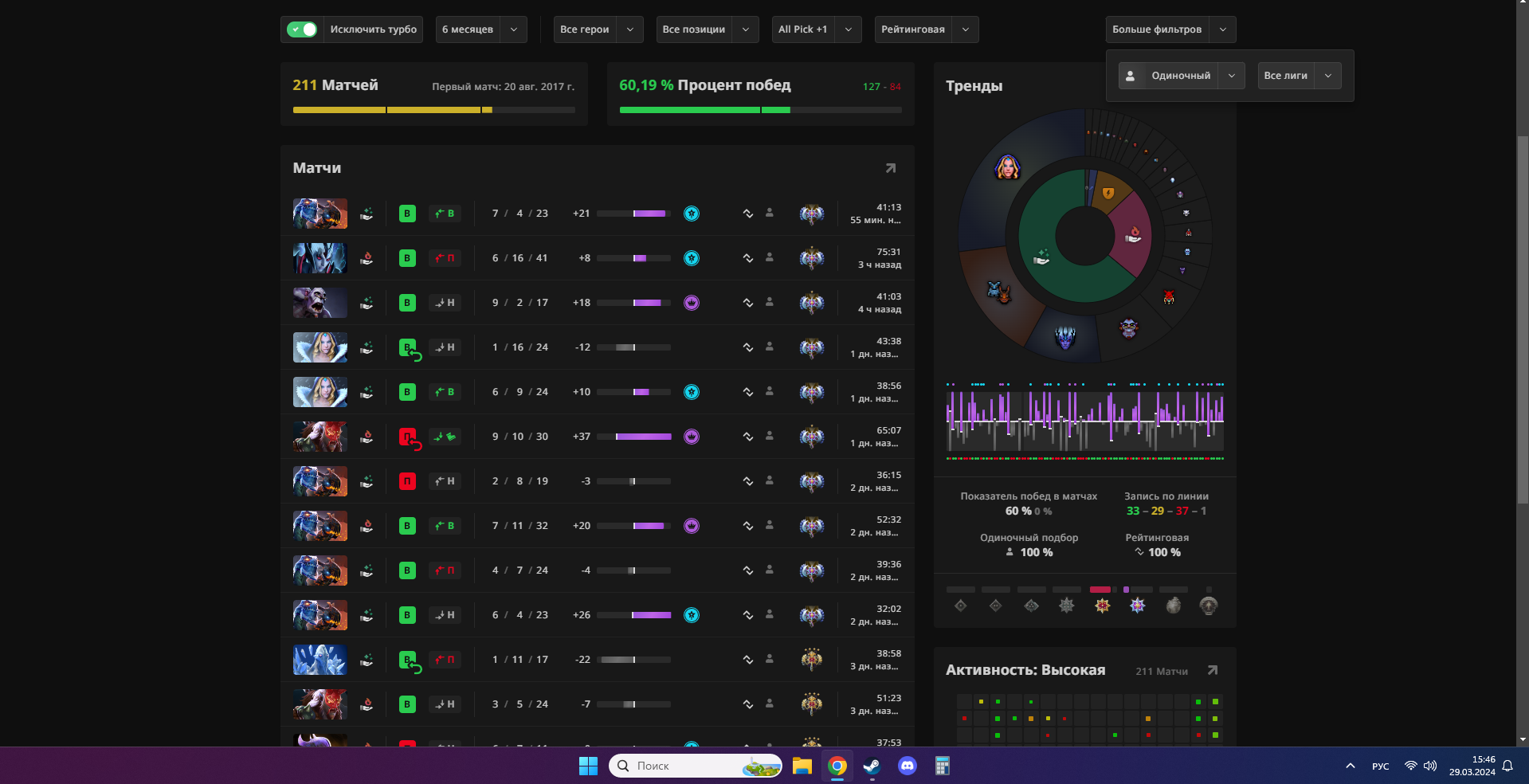Click the purple crown award in the 41:03 match row
This screenshot has height=784, width=1529.
pos(692,303)
